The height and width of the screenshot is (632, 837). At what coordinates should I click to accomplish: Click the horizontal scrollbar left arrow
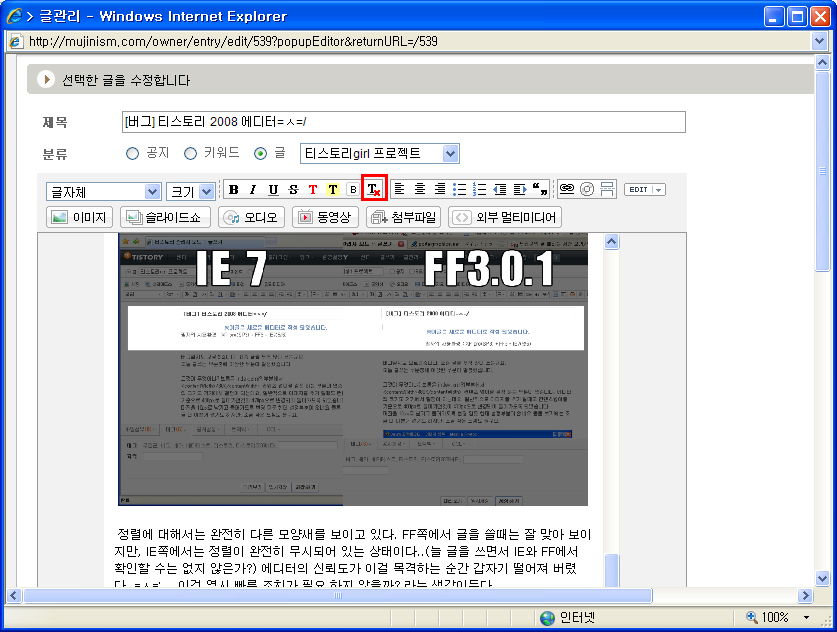pos(13,595)
